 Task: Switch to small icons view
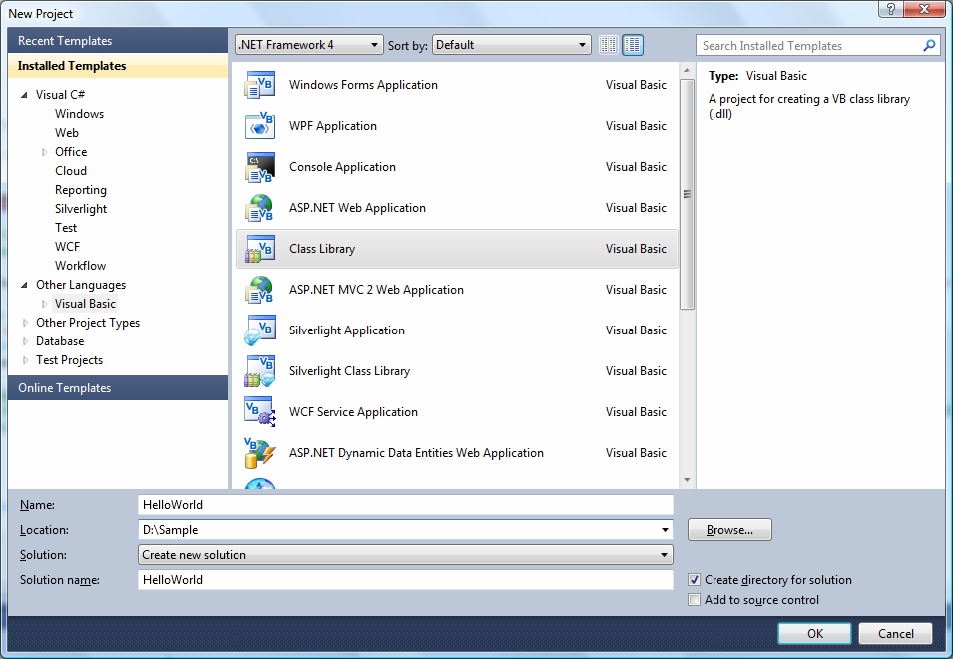point(608,44)
